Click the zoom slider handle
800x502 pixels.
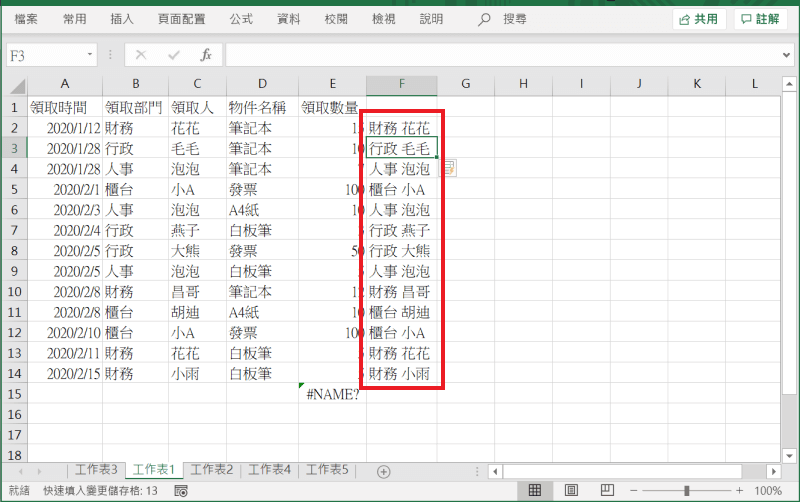687,491
